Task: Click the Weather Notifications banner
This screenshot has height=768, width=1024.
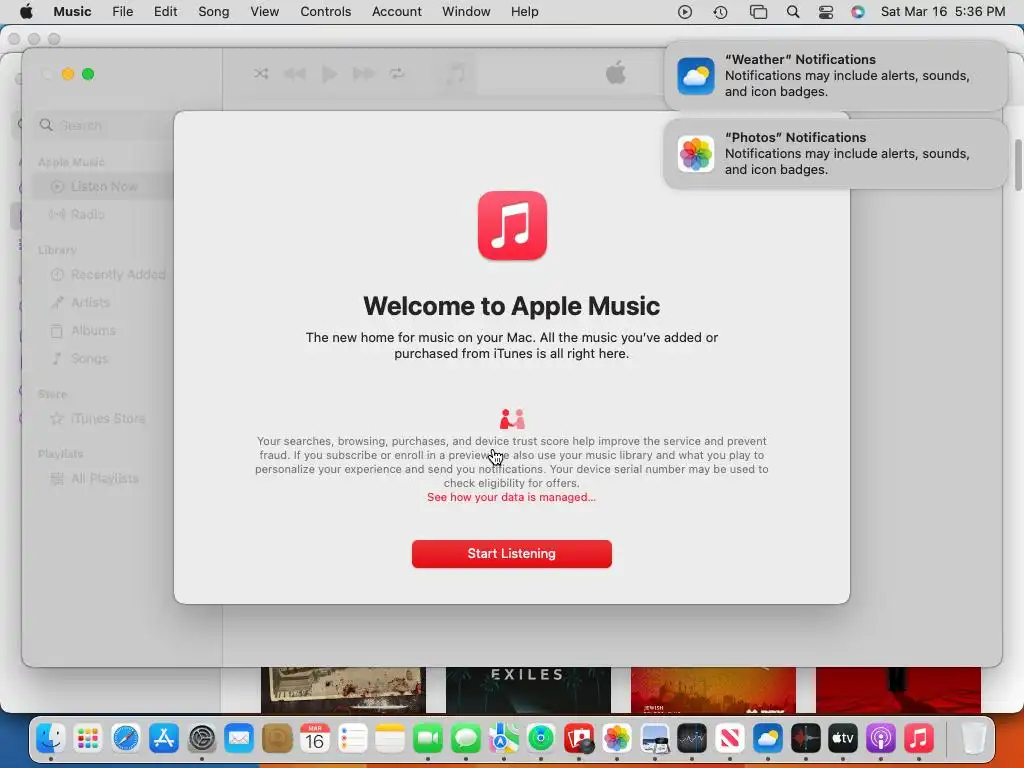Action: point(836,76)
